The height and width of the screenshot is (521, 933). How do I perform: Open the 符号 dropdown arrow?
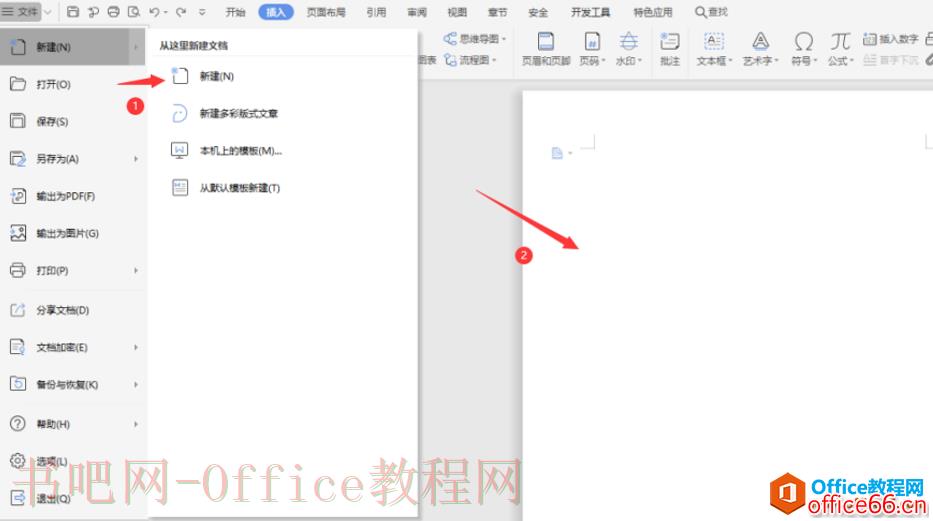[x=815, y=61]
